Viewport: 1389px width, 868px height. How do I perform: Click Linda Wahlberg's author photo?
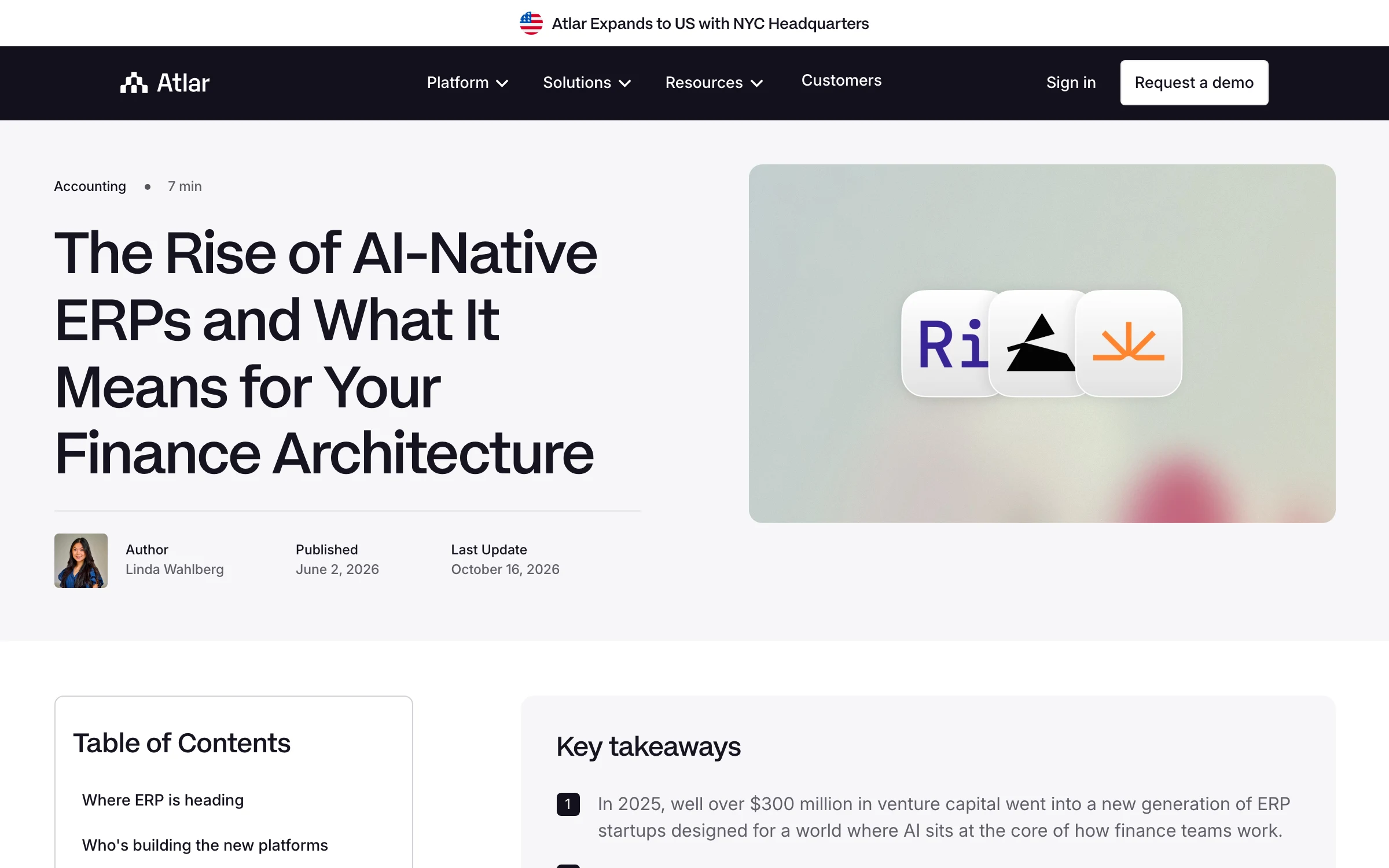click(x=81, y=560)
